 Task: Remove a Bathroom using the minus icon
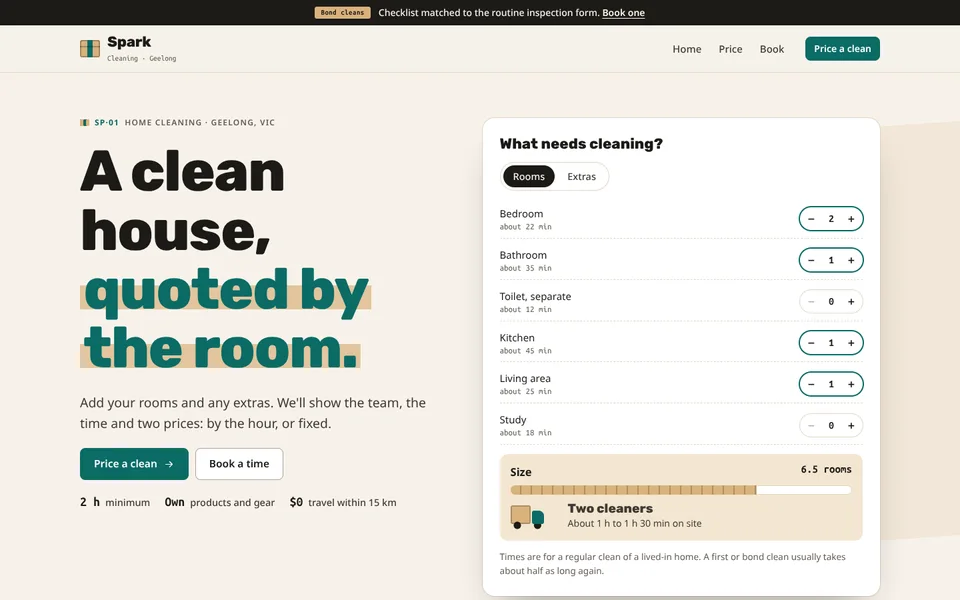[x=811, y=260]
